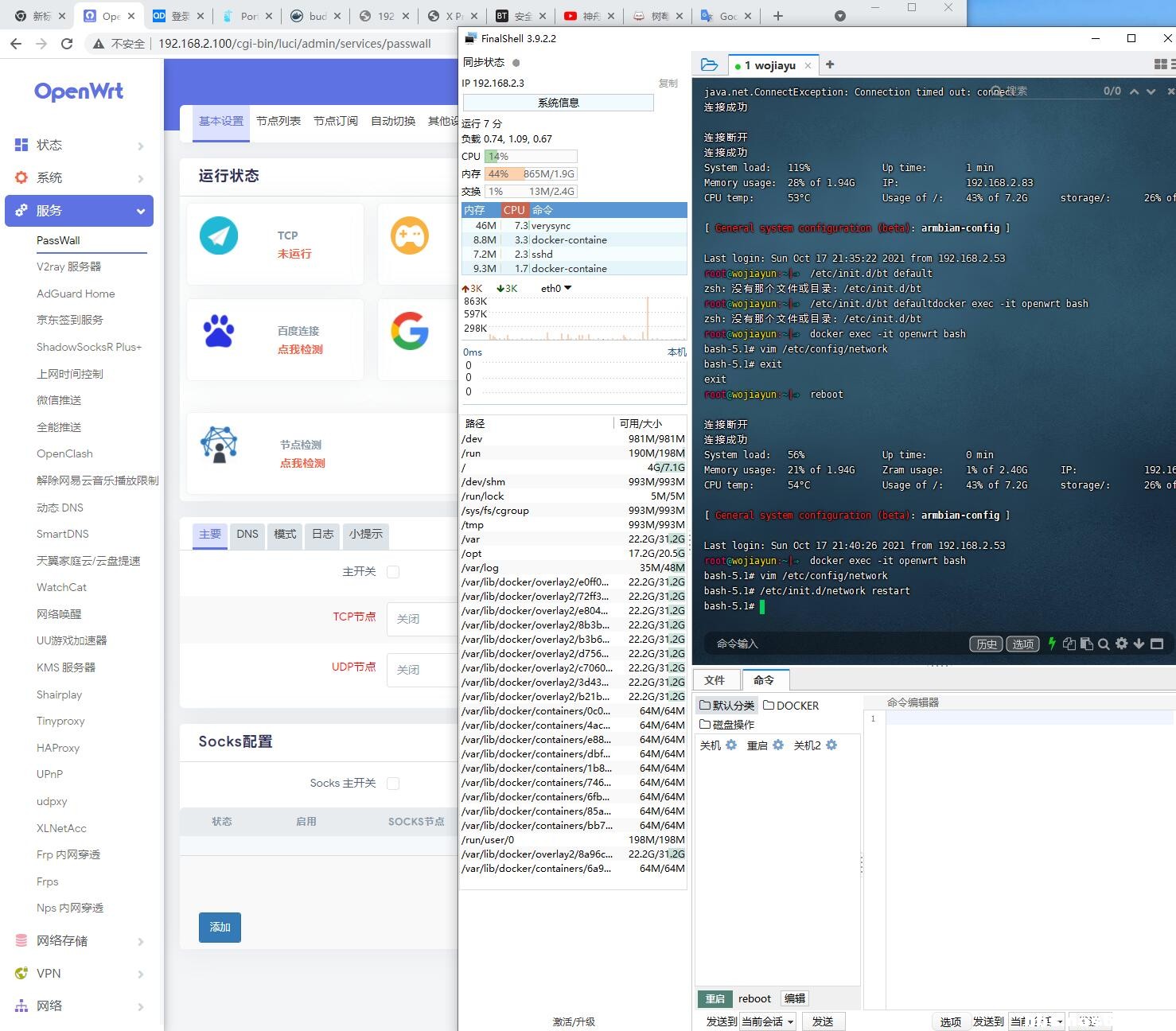Click the gear icon next to 重启 command

[778, 745]
